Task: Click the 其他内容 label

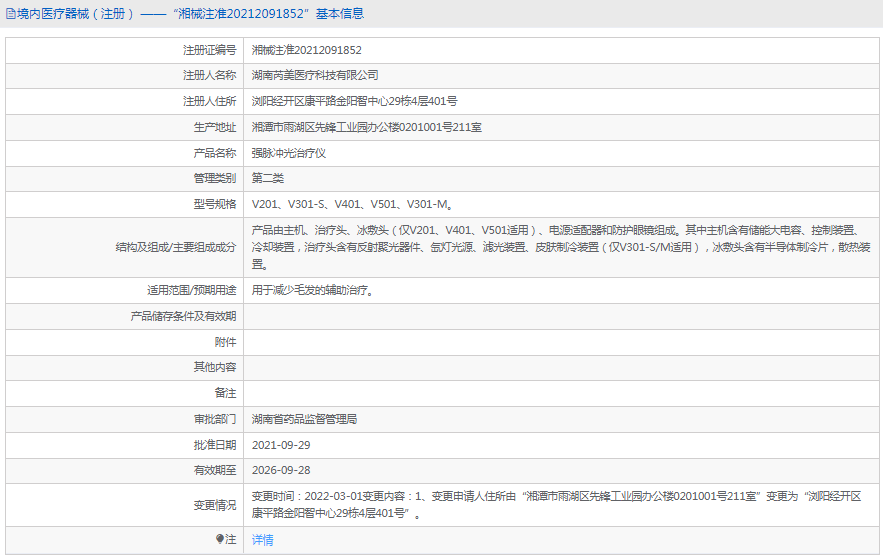Action: 215,367
